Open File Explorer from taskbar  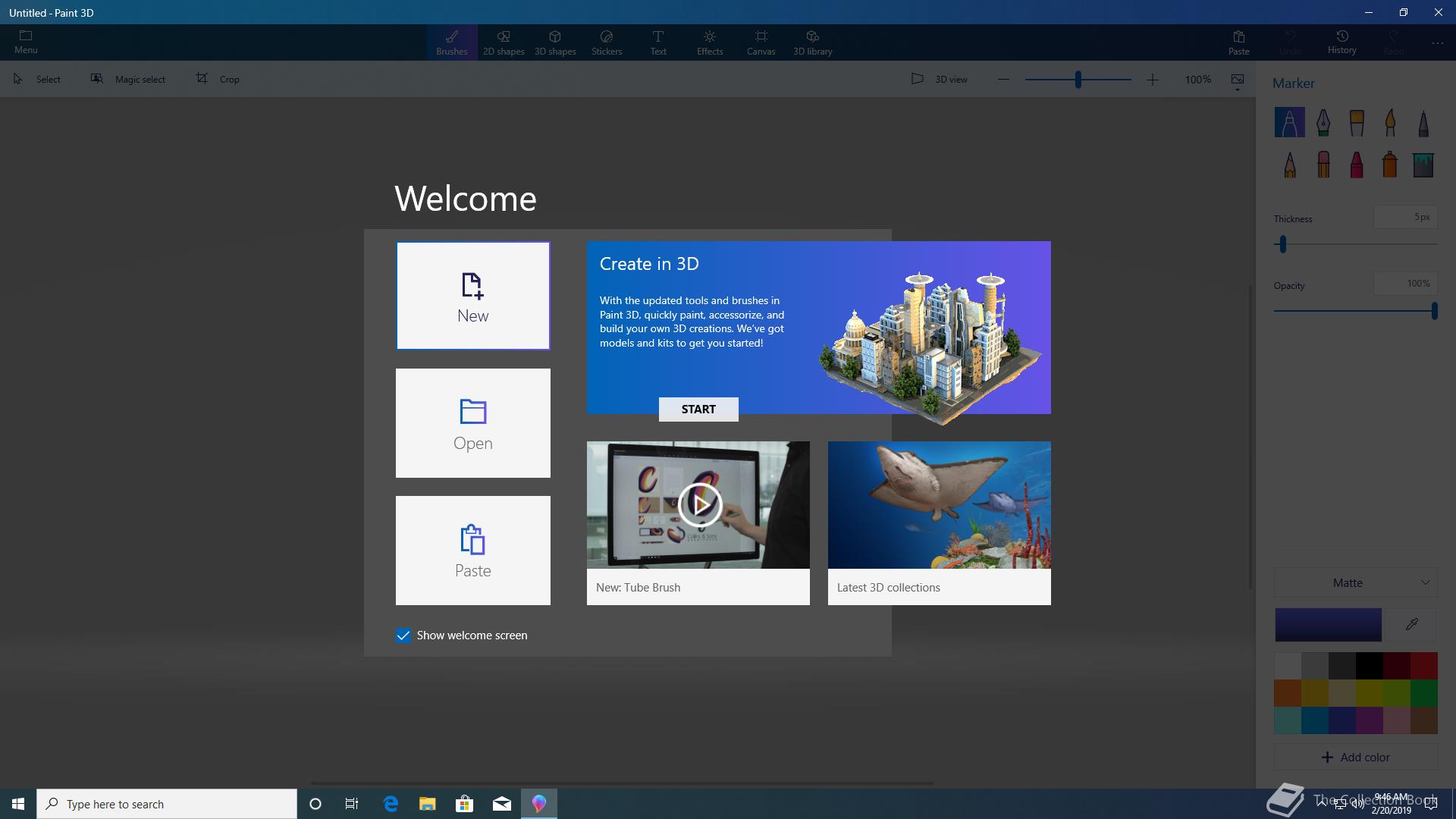(428, 804)
